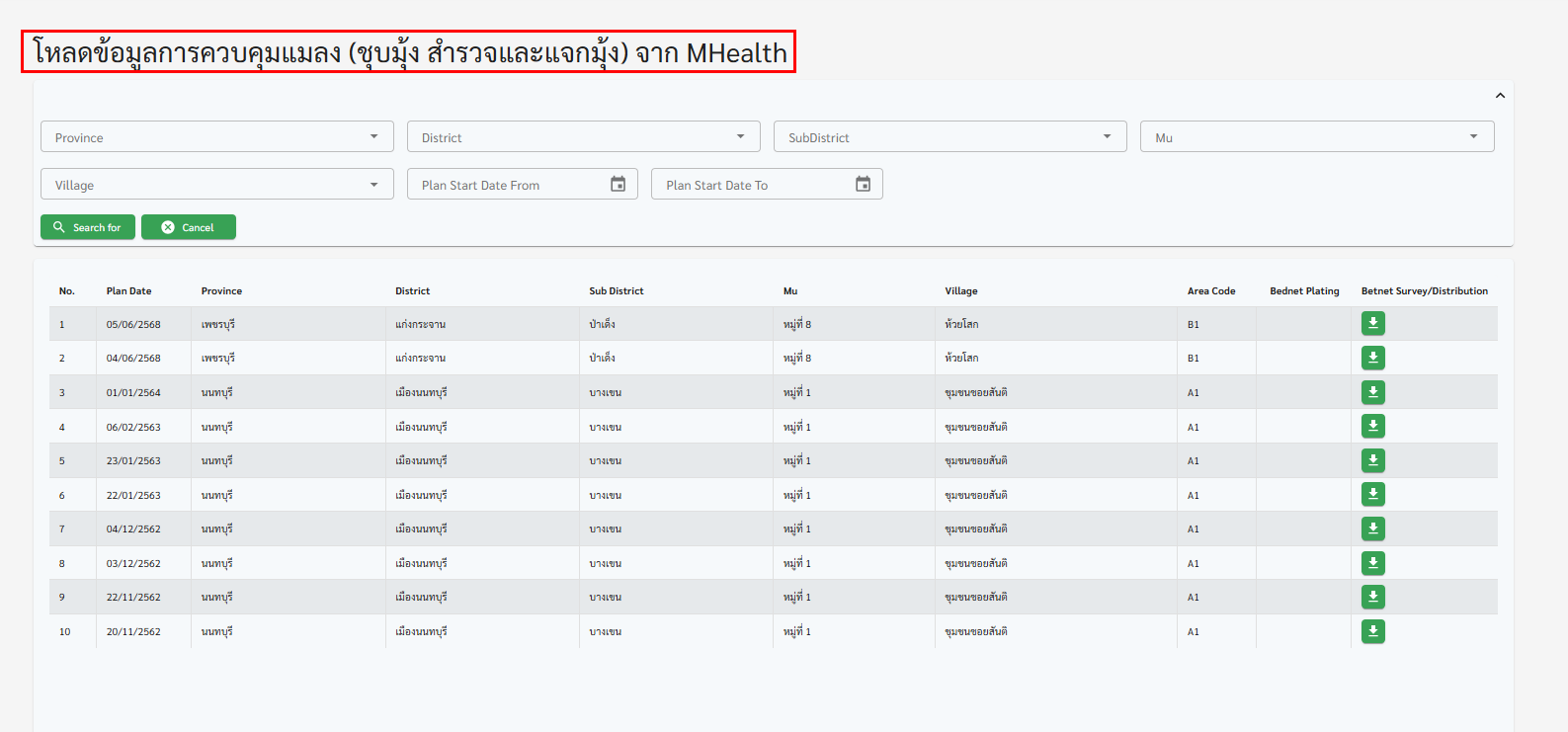The image size is (1568, 732).
Task: Open calendar picker for Plan Start Date To
Action: tap(863, 185)
